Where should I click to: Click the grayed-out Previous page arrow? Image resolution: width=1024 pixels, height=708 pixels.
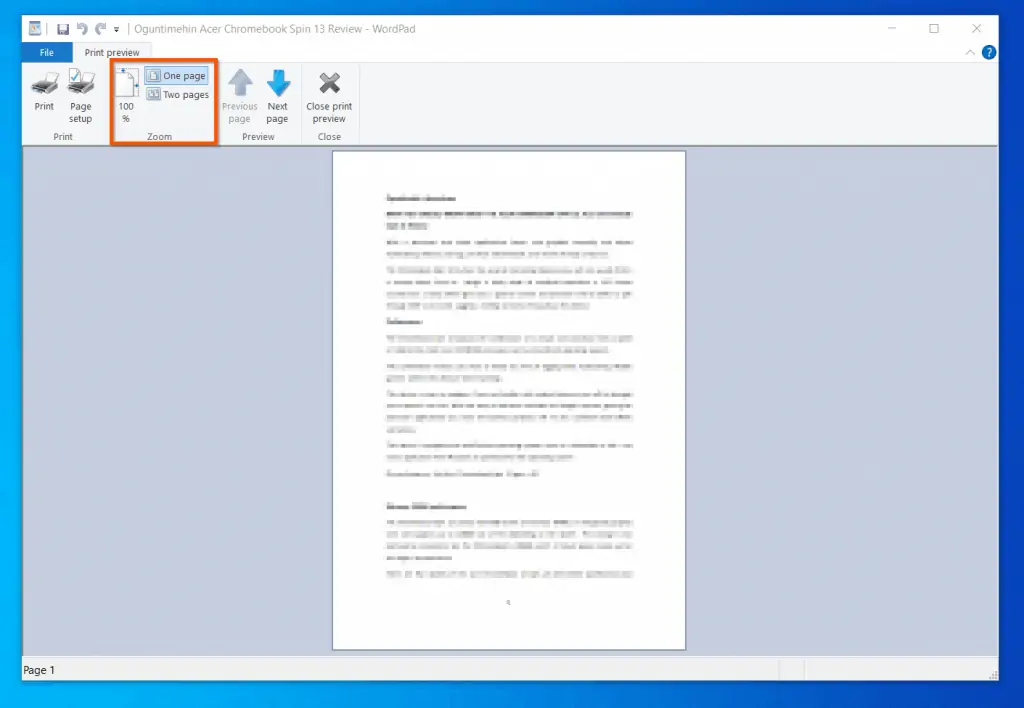[240, 95]
